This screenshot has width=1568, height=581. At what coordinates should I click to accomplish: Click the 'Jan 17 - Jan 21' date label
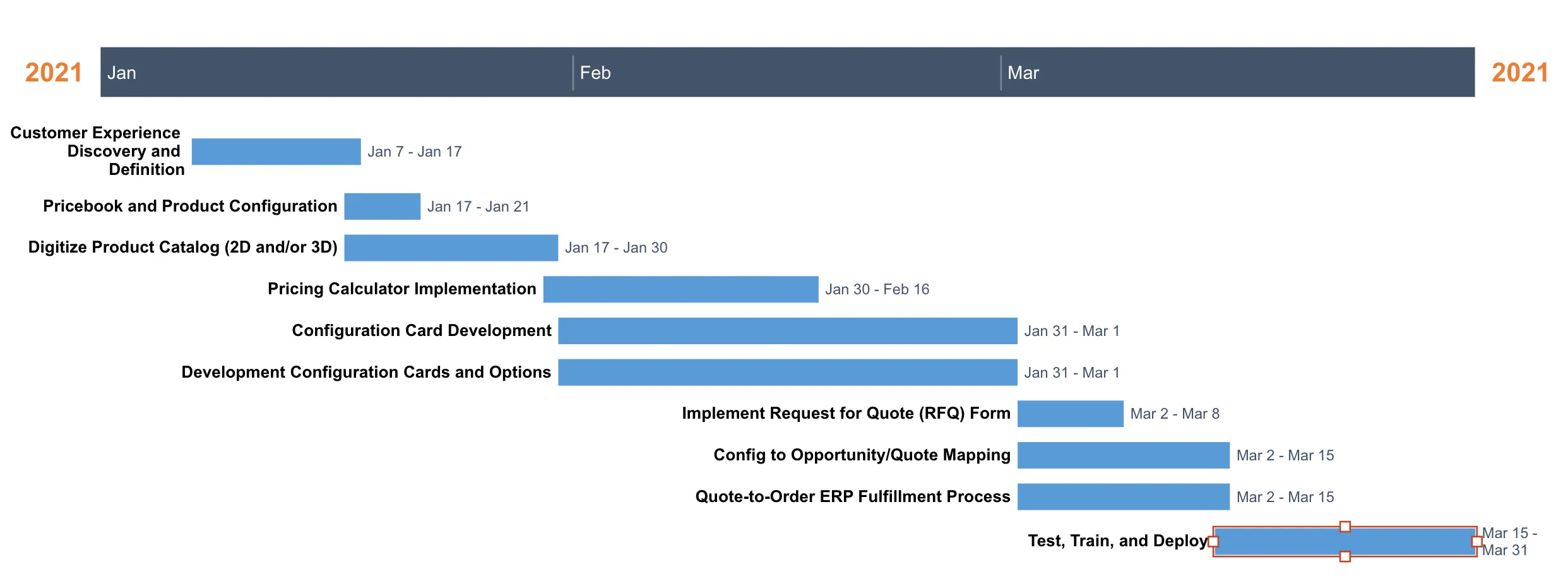point(478,207)
